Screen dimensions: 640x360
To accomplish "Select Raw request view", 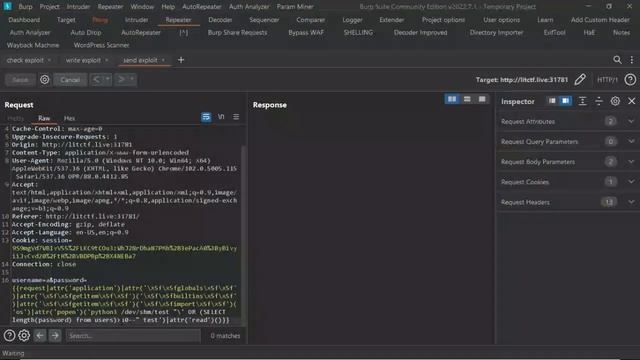I will [x=44, y=118].
